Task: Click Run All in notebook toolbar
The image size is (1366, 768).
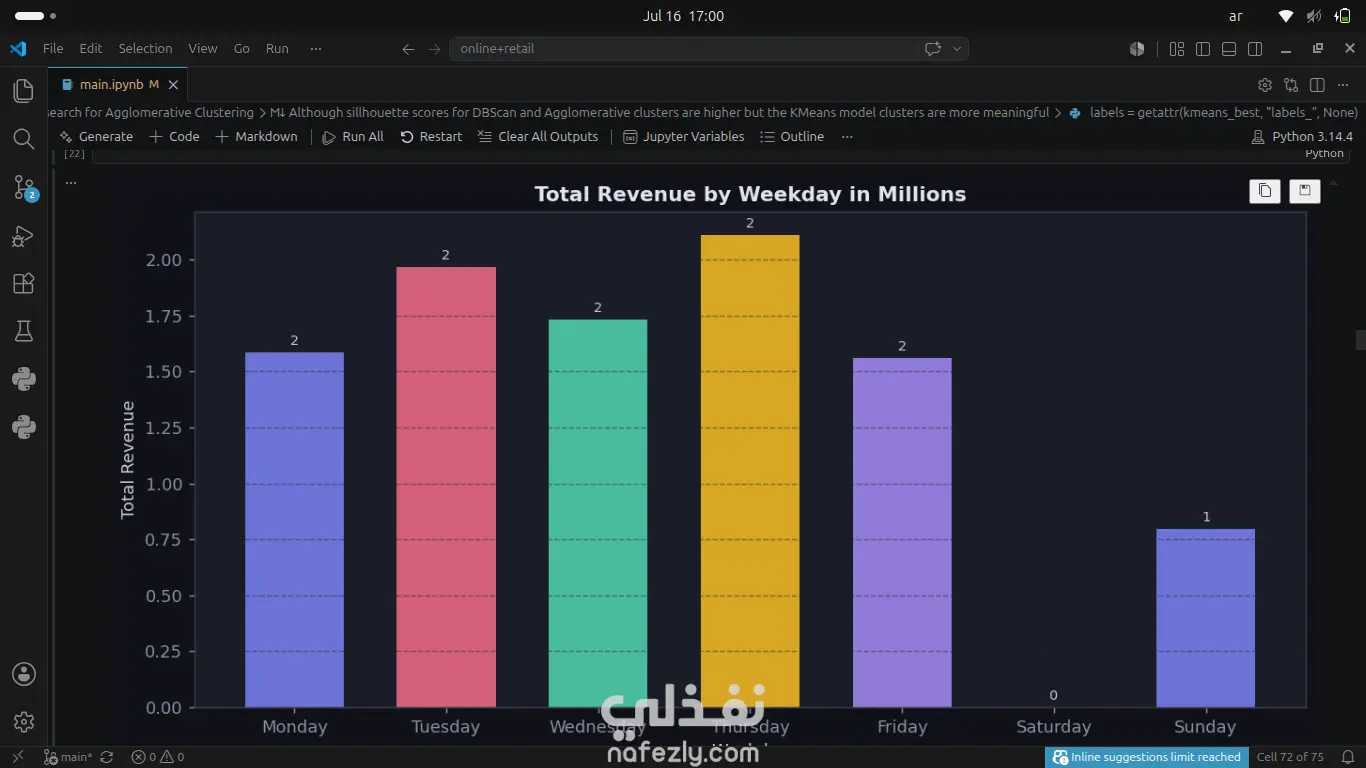Action: click(x=353, y=136)
